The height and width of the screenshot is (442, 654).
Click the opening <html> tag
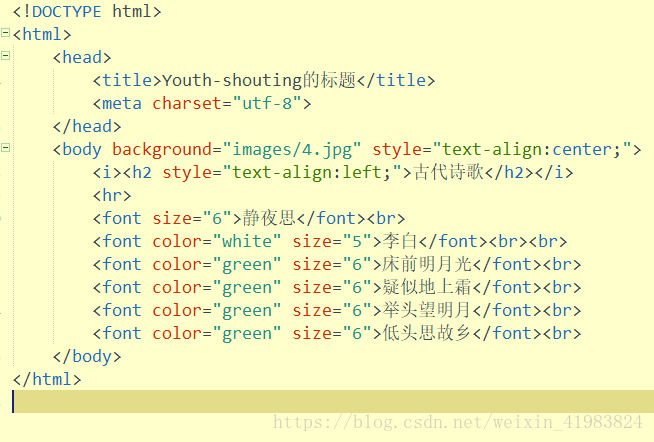[x=42, y=35]
